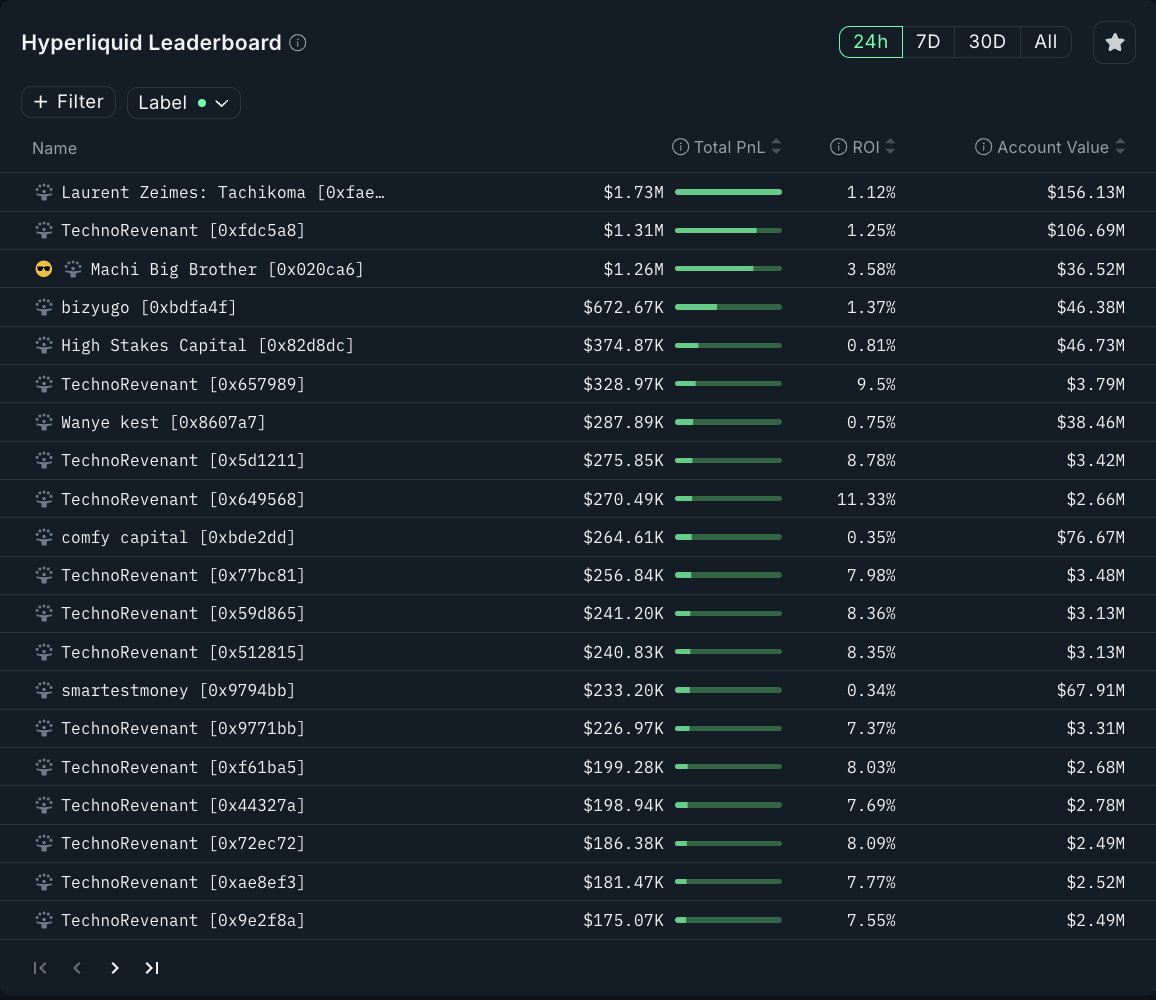Click the Hyperliquid Leaderboard title
This screenshot has width=1156, height=1000.
coord(151,43)
